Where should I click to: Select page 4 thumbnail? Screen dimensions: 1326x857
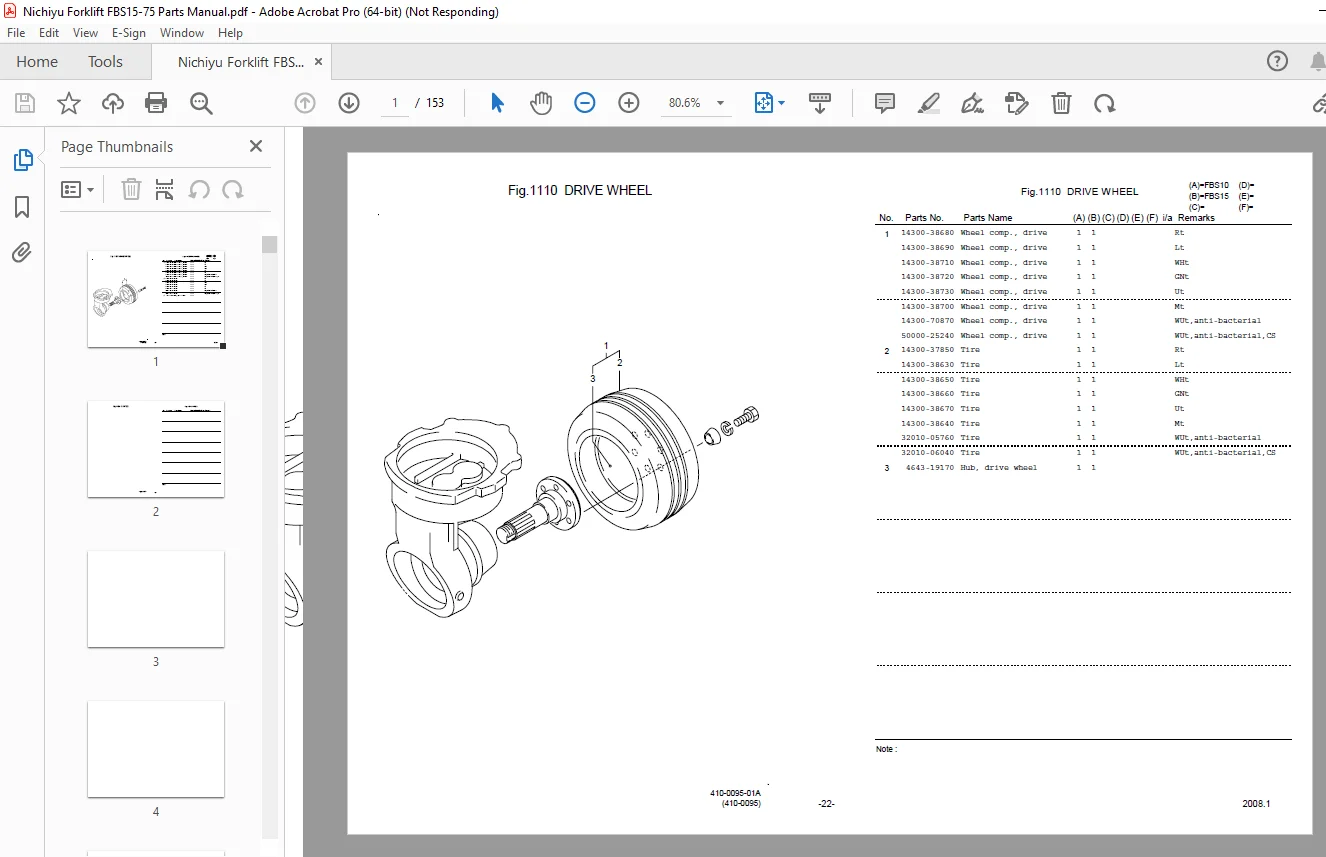pos(156,749)
